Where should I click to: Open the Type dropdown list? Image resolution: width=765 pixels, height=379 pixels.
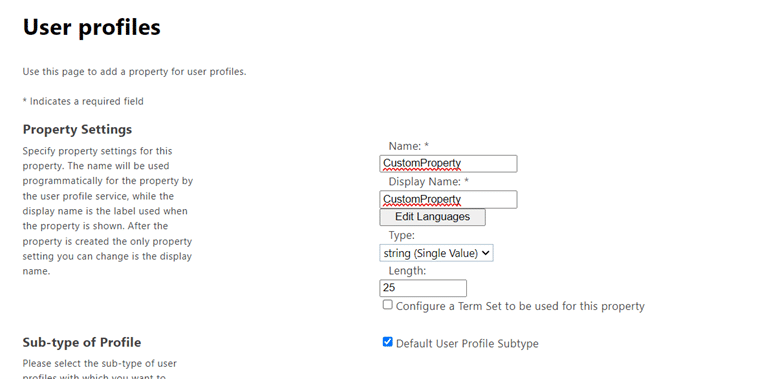pyautogui.click(x=436, y=253)
